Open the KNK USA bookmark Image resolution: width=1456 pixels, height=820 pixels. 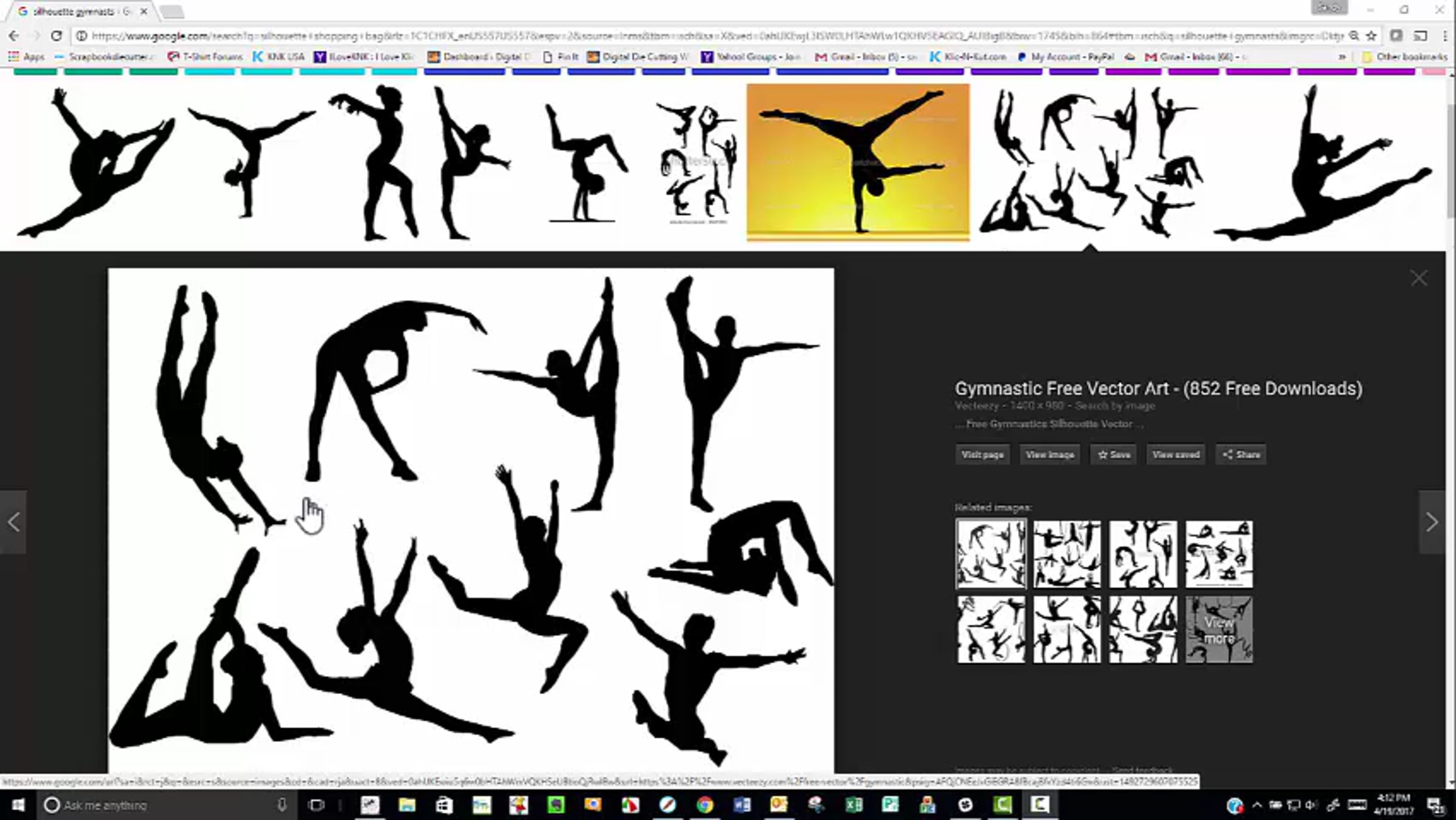(x=278, y=56)
